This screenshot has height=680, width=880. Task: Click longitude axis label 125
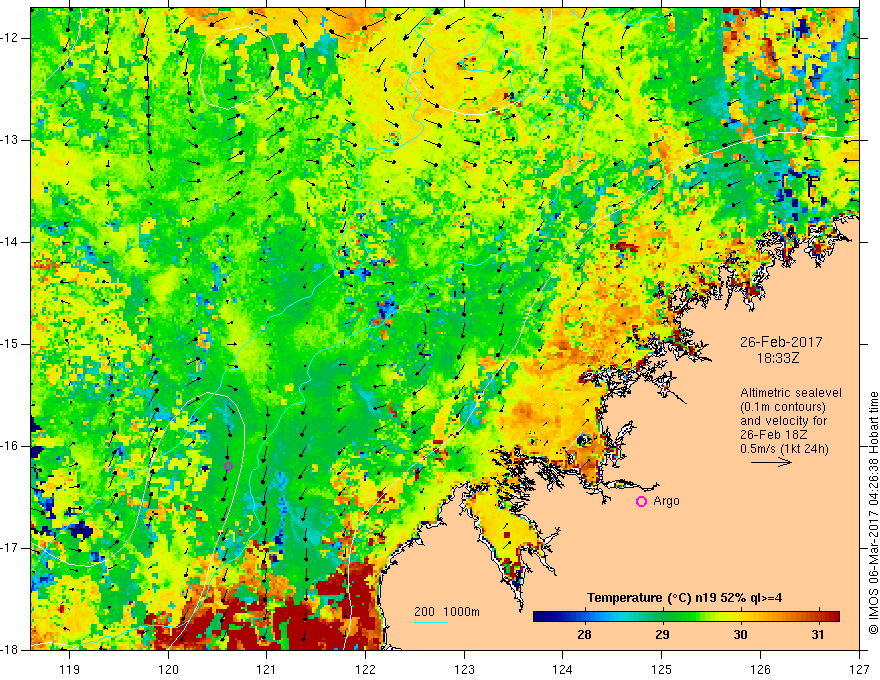tap(662, 669)
